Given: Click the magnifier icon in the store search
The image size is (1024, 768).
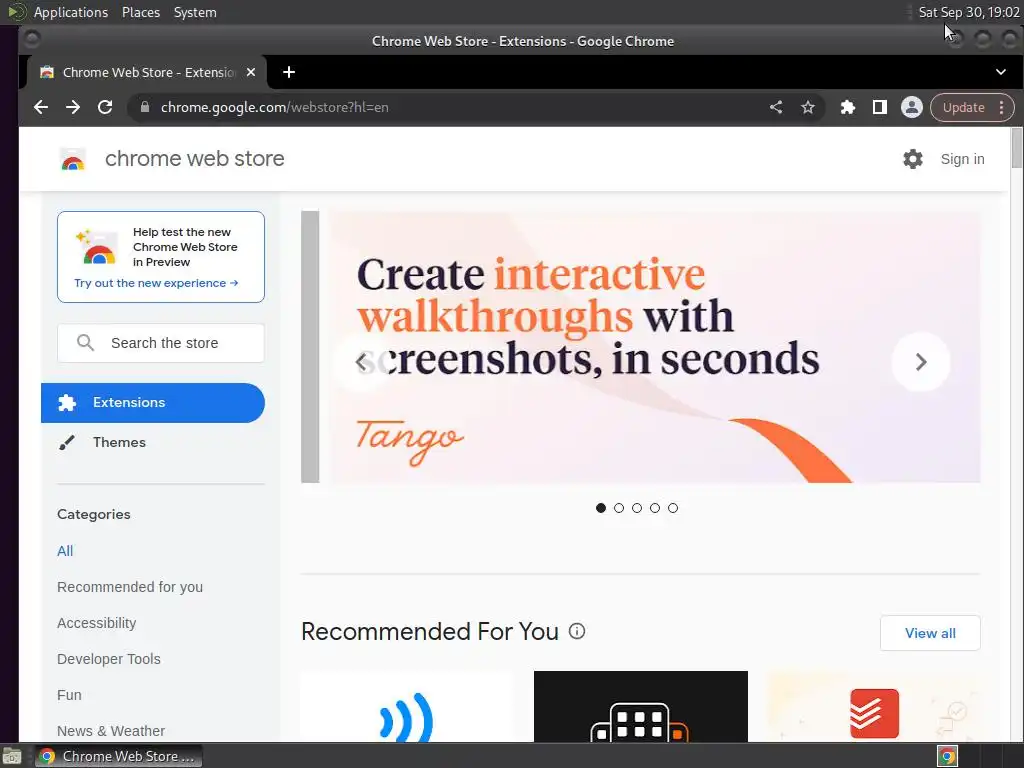Looking at the screenshot, I should (86, 342).
